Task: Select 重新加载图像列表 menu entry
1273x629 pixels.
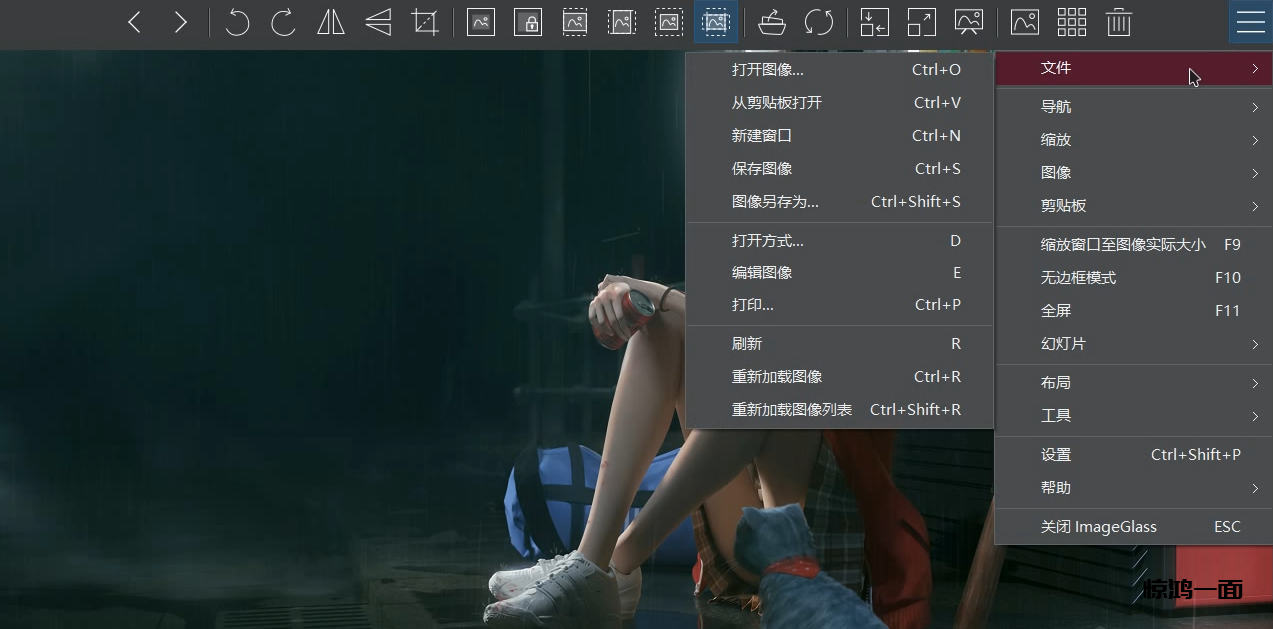Action: (x=791, y=410)
